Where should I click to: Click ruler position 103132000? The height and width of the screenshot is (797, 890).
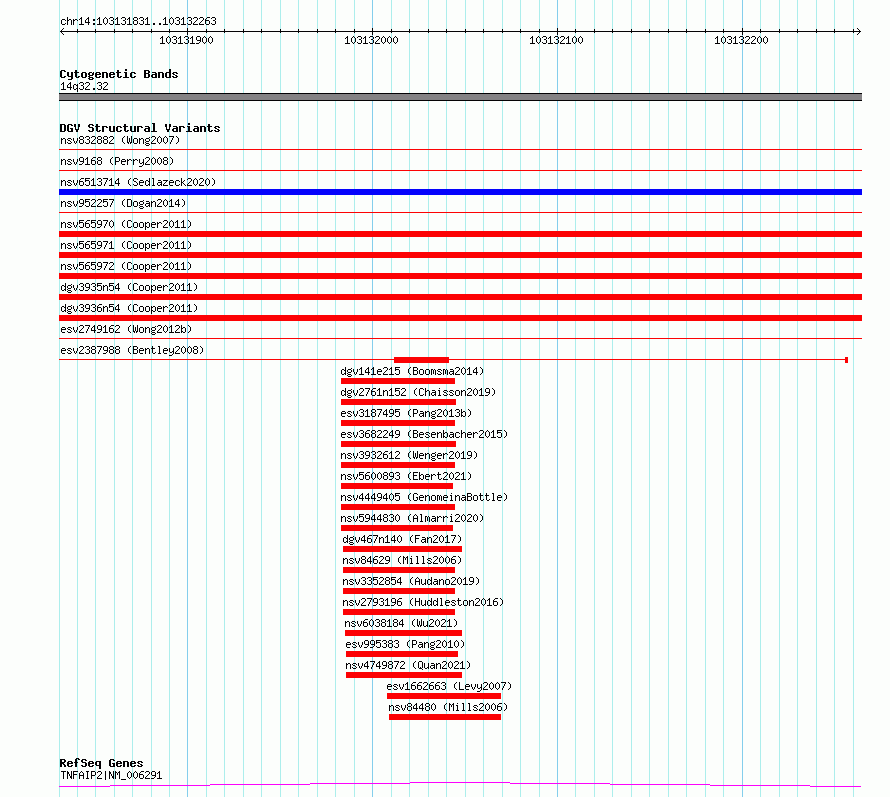coord(371,40)
